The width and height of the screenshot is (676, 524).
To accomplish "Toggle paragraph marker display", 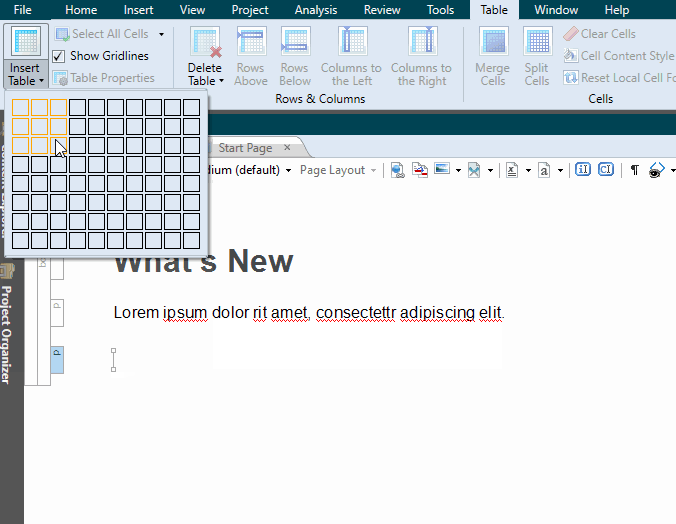I will point(635,170).
